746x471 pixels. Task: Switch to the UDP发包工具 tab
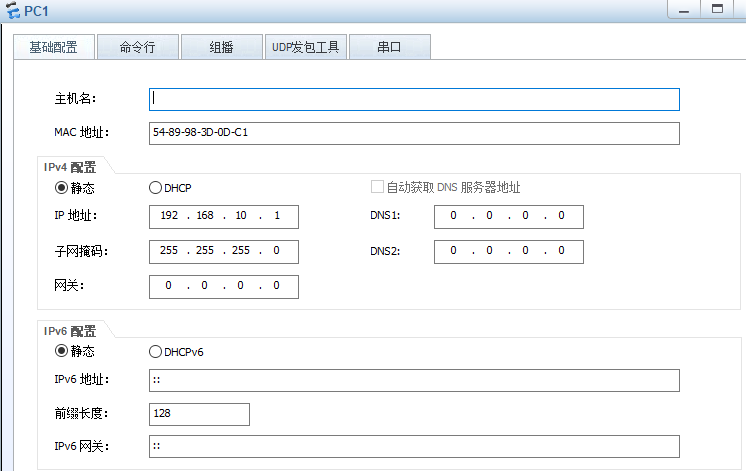pos(305,47)
